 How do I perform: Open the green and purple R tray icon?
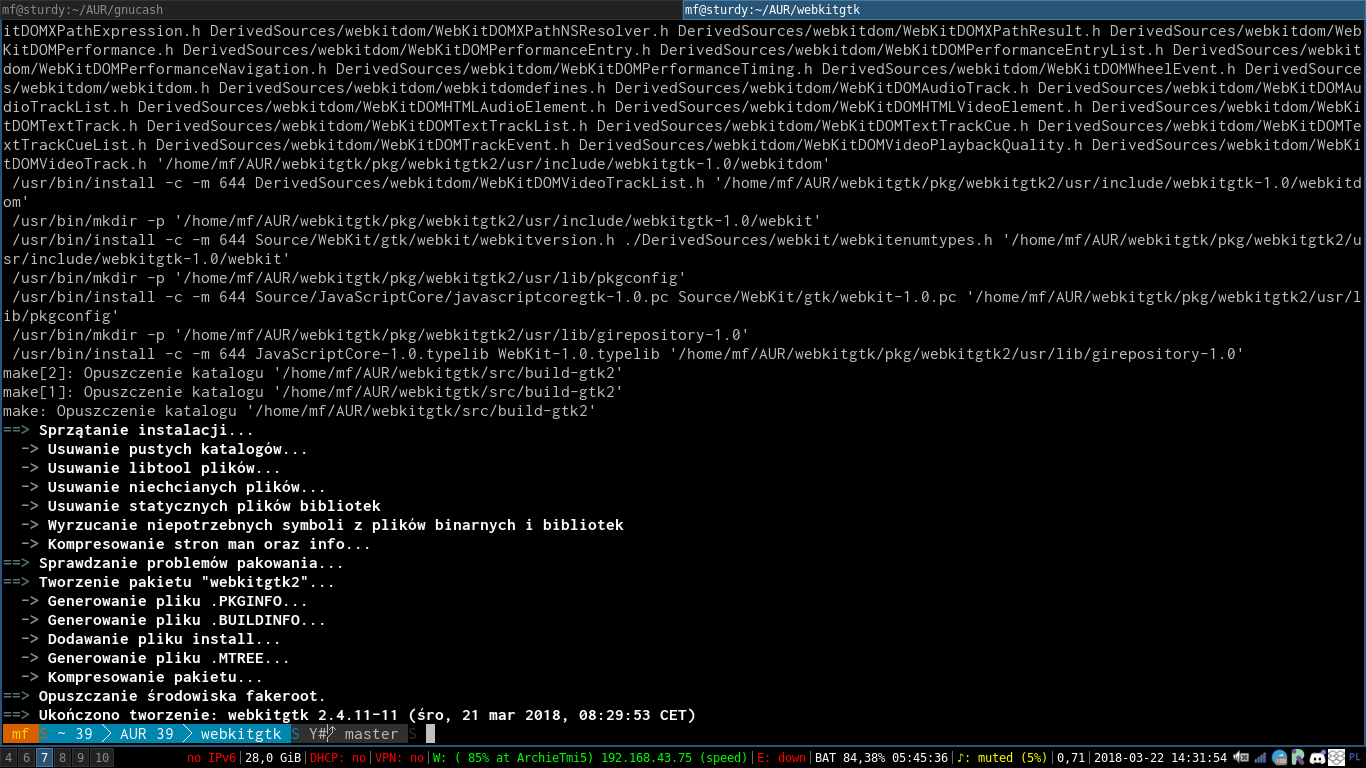1298,758
